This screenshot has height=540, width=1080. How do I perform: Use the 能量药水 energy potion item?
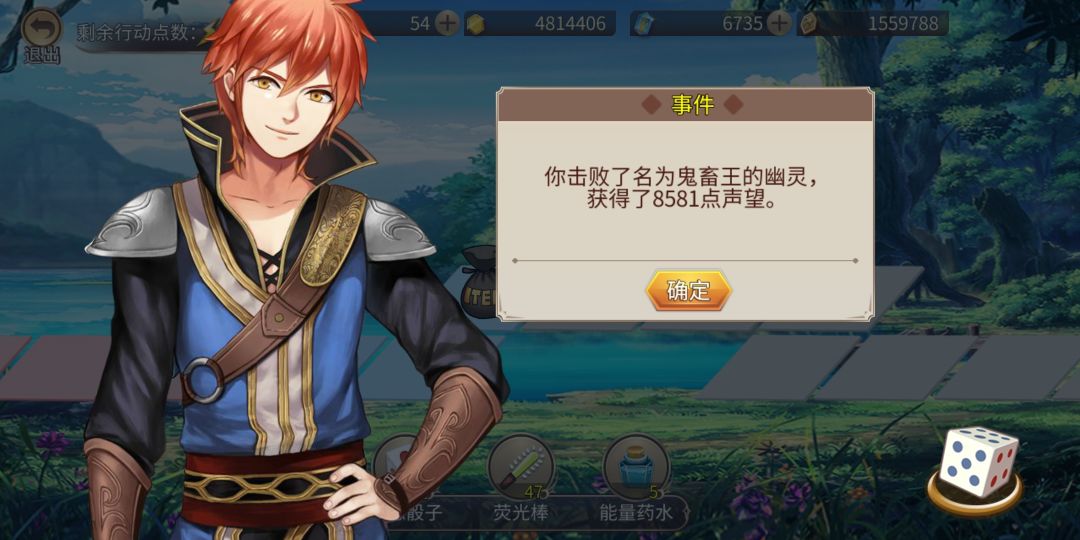click(636, 466)
